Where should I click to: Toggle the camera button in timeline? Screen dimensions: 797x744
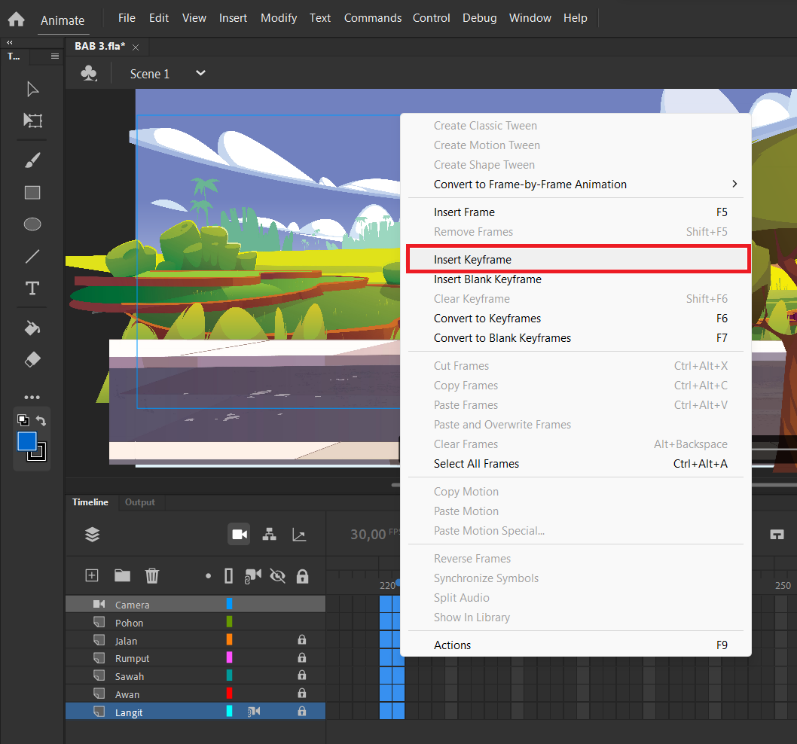click(x=239, y=534)
